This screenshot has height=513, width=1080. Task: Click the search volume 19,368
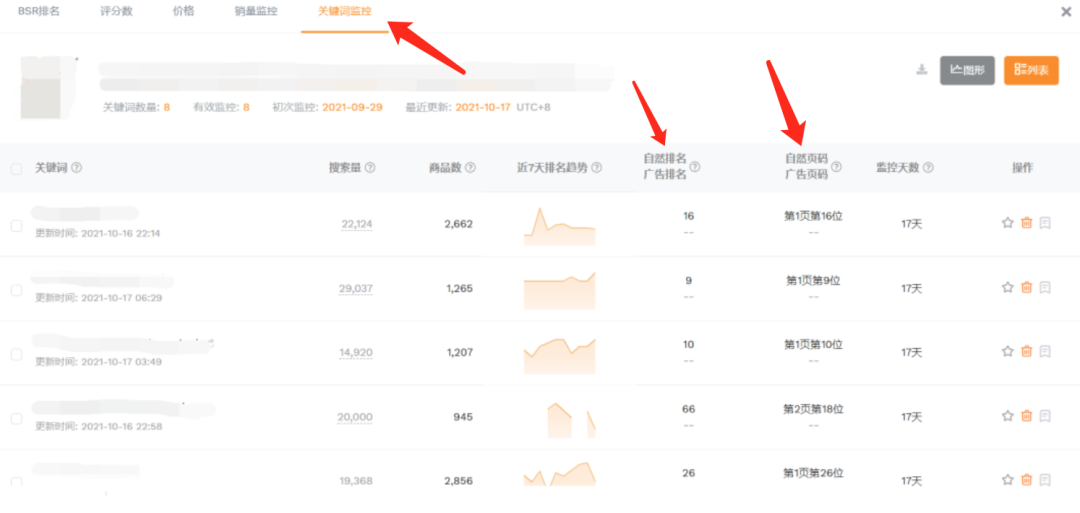(x=356, y=481)
